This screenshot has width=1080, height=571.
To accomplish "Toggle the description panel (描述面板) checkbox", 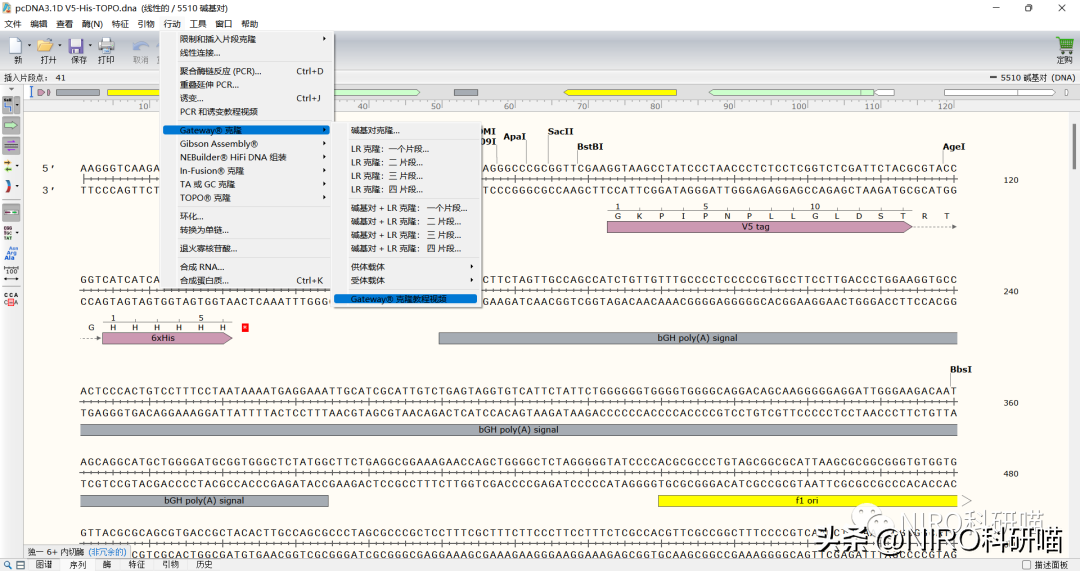I will point(1027,565).
